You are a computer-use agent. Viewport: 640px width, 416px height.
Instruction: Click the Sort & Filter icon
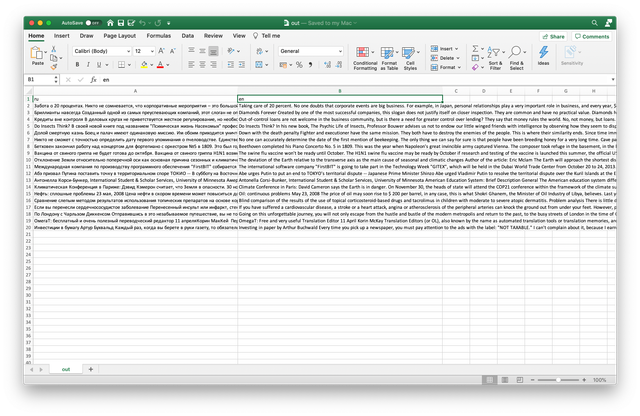pos(494,57)
